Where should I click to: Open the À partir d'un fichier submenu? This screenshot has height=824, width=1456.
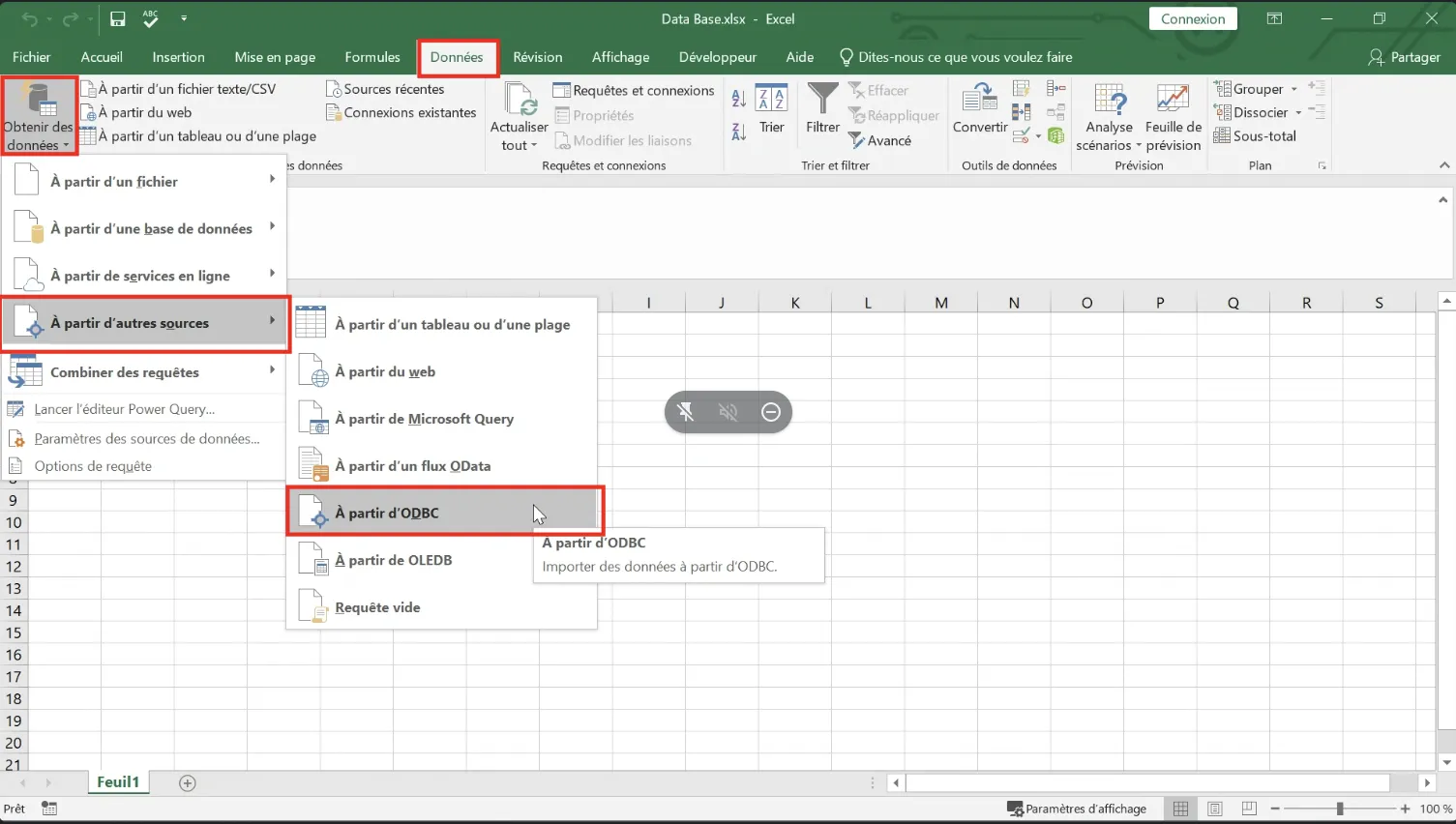pos(144,181)
